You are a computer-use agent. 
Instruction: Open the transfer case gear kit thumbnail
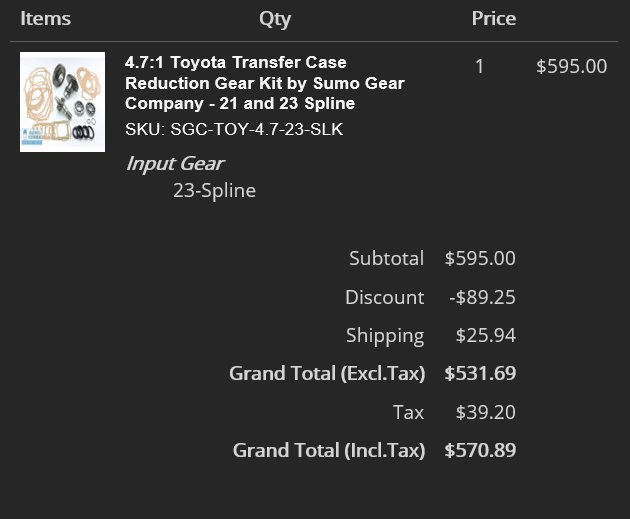(x=62, y=102)
